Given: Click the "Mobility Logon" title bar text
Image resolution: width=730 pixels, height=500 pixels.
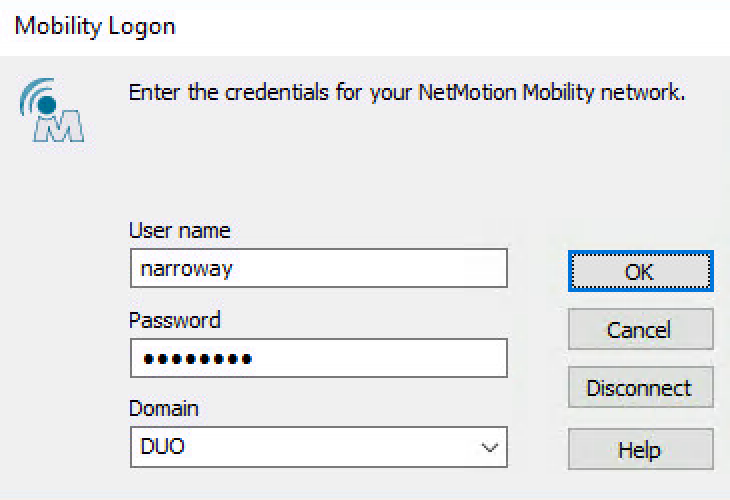Looking at the screenshot, I should point(95,26).
